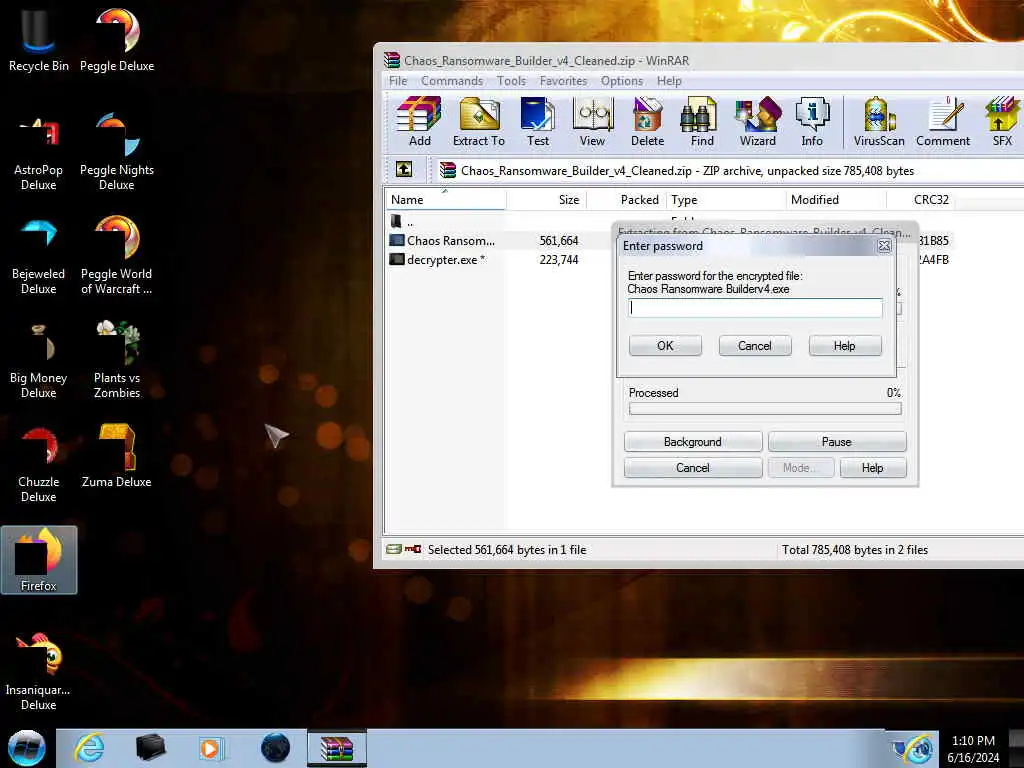The image size is (1024, 768).
Task: Click the Comment toolbar icon
Action: pos(943,121)
